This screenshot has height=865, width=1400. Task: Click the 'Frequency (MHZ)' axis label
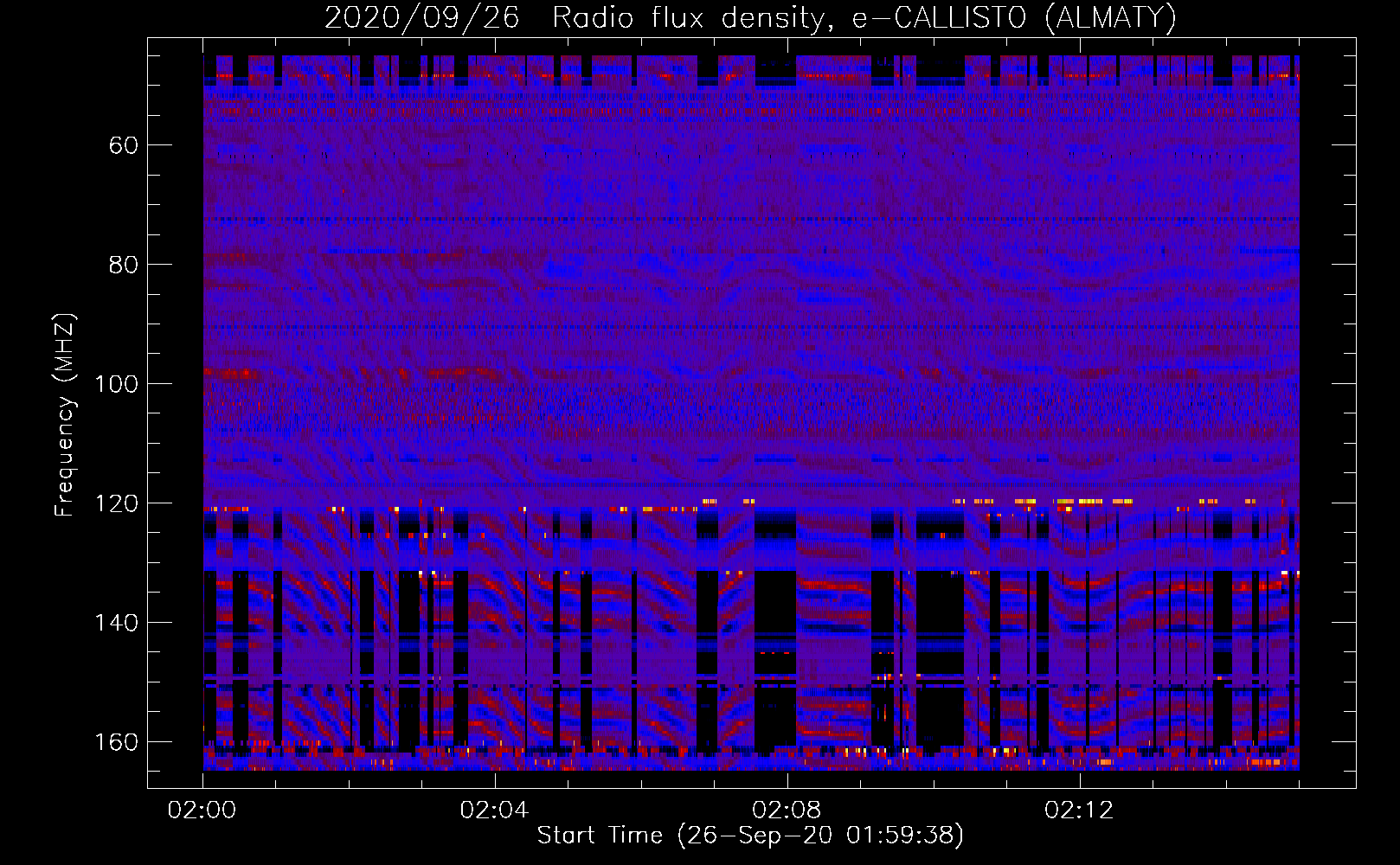[65, 415]
